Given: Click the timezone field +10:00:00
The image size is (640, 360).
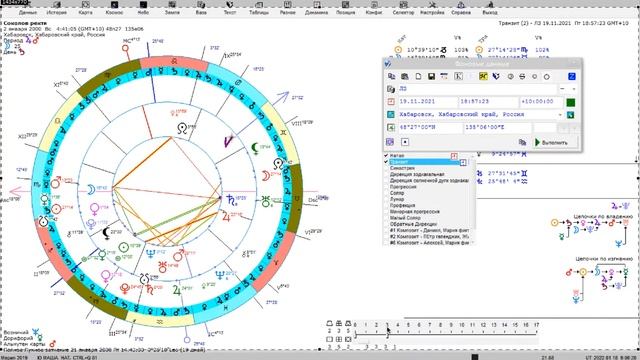Looking at the screenshot, I should [x=542, y=102].
